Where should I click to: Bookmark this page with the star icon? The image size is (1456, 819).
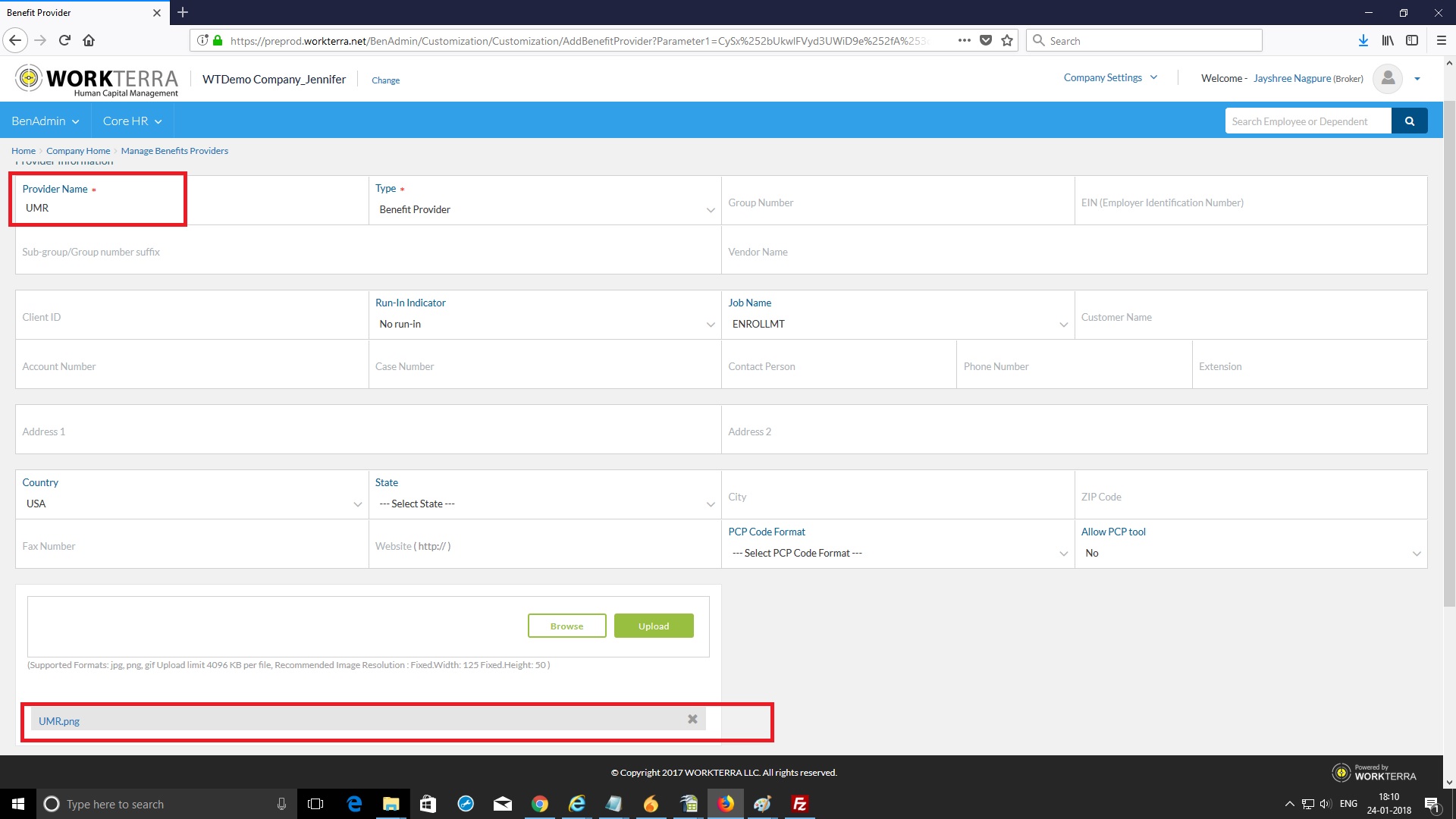[1007, 40]
